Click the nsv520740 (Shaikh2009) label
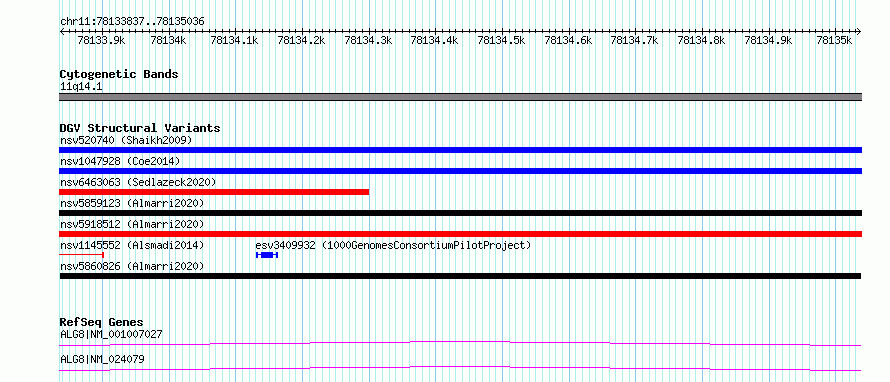Viewport: 890px width, 382px height. [x=126, y=140]
